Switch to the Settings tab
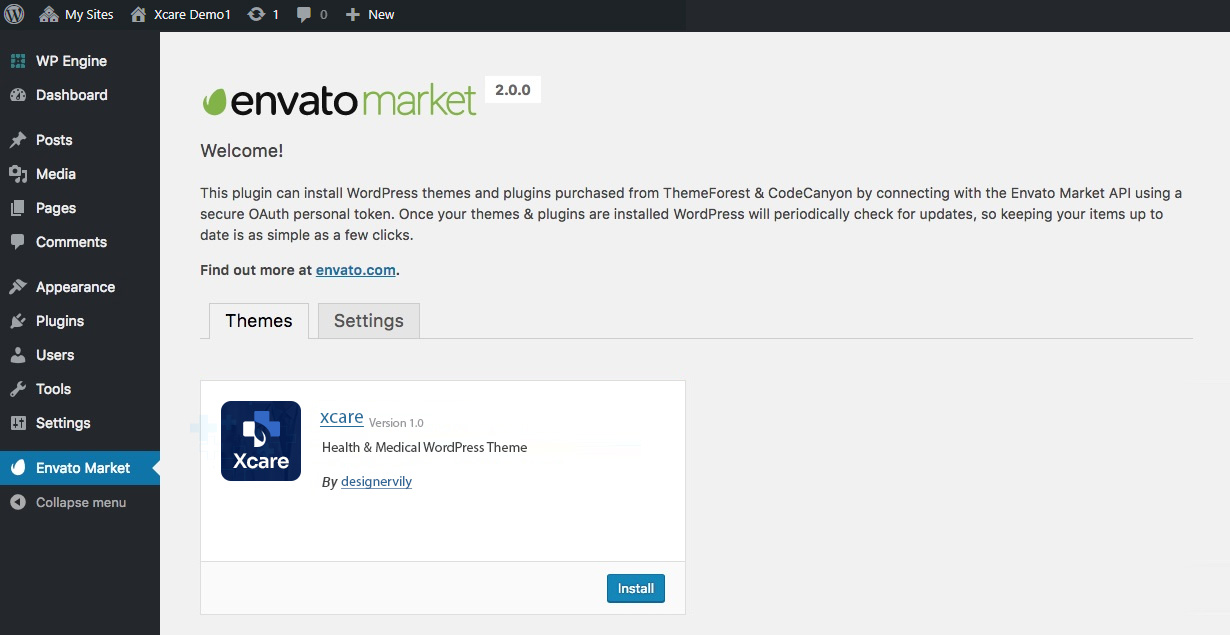The width and height of the screenshot is (1230, 635). tap(368, 321)
